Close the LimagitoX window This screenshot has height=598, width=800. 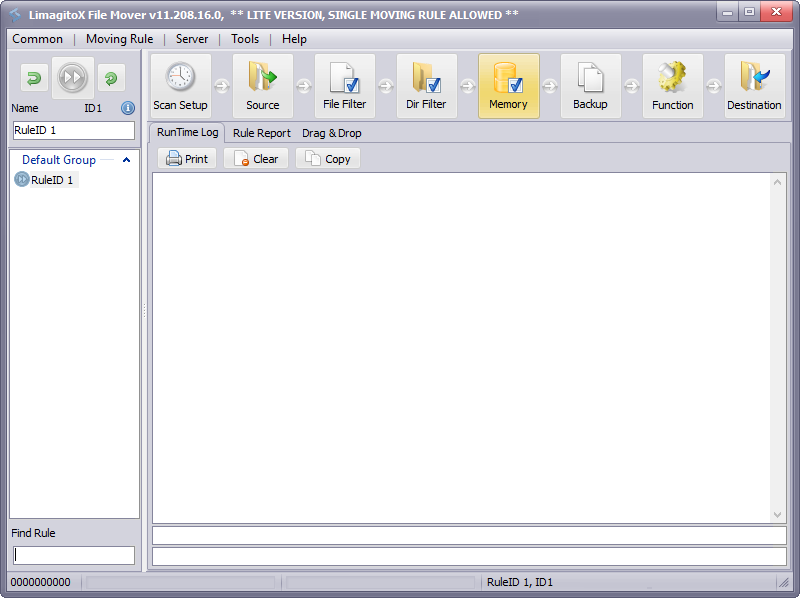(x=776, y=12)
